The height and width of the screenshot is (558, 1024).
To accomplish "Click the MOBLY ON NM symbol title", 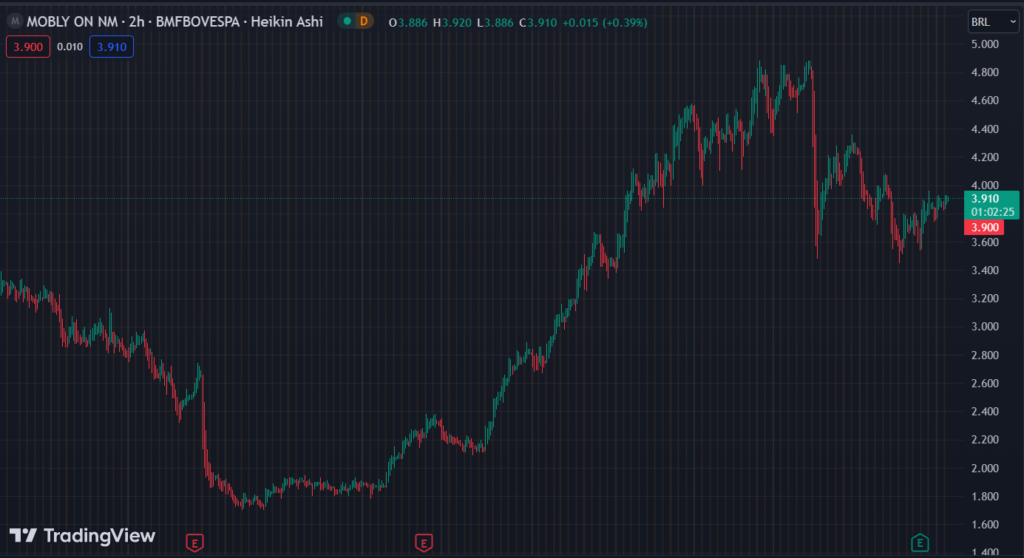I will click(72, 22).
